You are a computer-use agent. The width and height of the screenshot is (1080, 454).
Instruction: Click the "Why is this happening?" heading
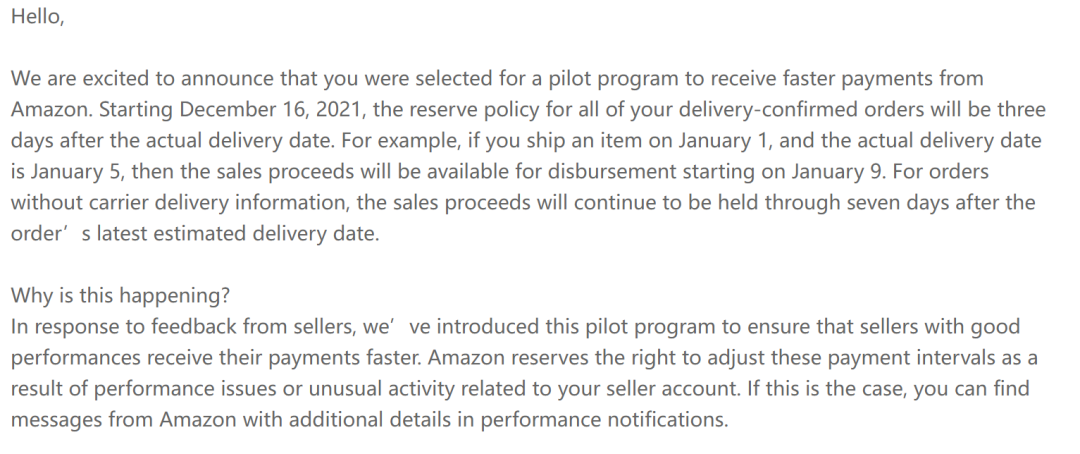[x=121, y=296]
